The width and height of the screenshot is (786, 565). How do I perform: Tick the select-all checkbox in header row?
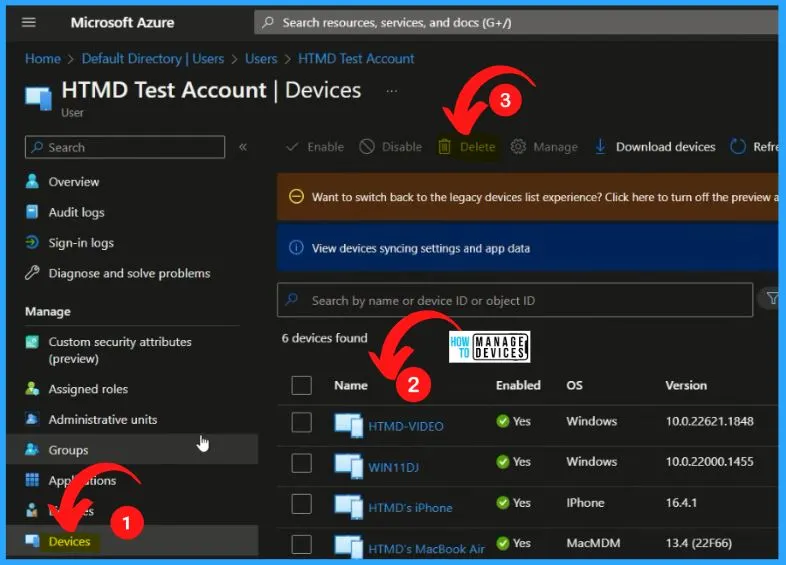point(301,386)
